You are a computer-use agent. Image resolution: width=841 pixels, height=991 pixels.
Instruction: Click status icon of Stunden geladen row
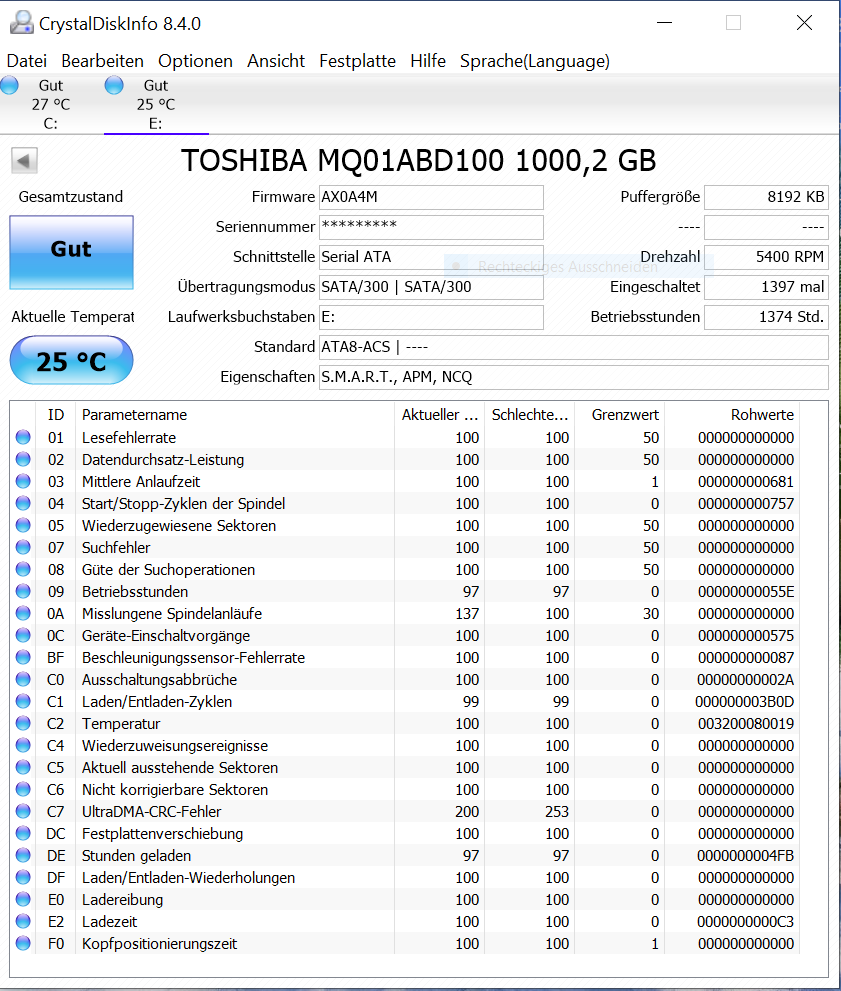click(x=23, y=855)
